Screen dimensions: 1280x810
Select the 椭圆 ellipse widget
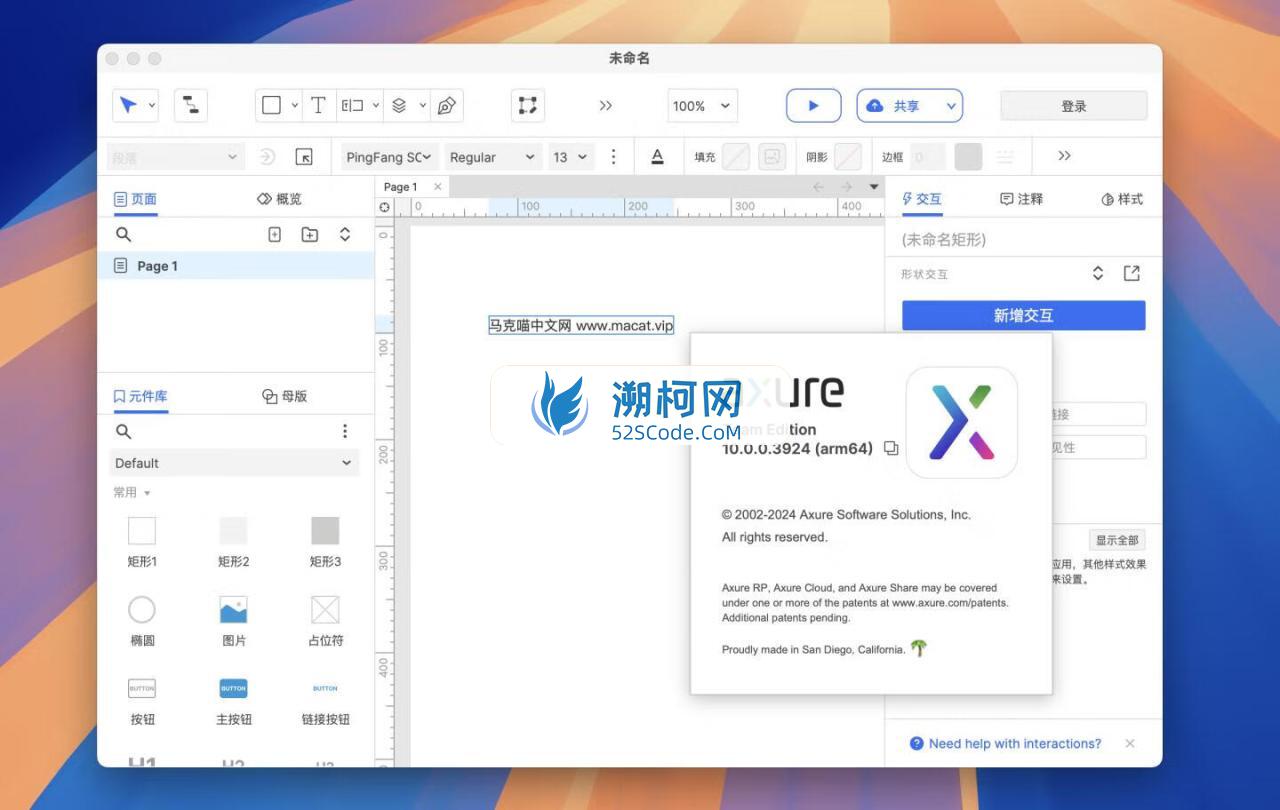click(x=142, y=621)
